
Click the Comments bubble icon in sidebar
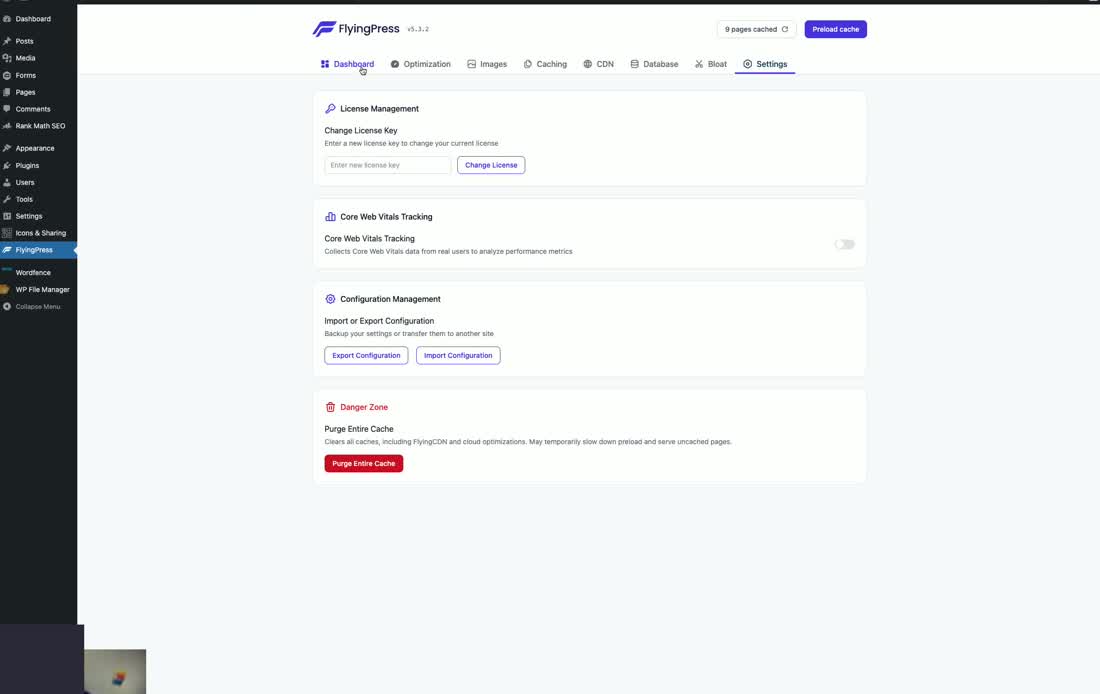[7, 109]
